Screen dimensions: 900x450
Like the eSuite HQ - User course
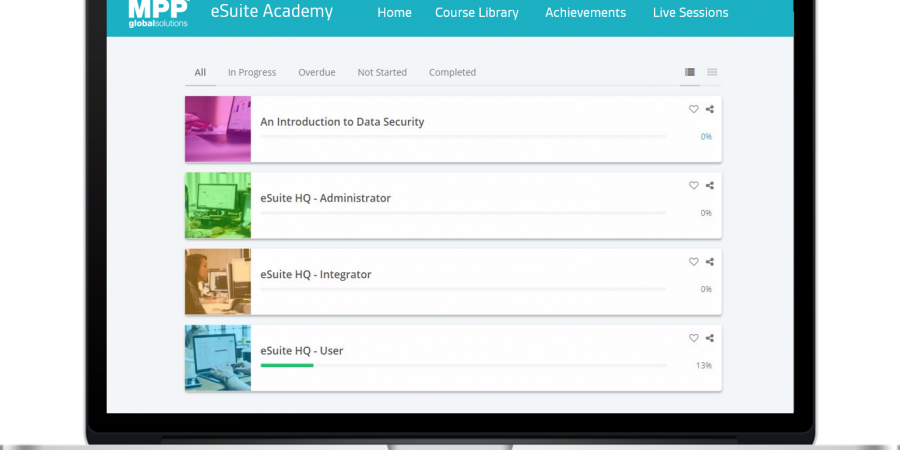[x=693, y=338]
